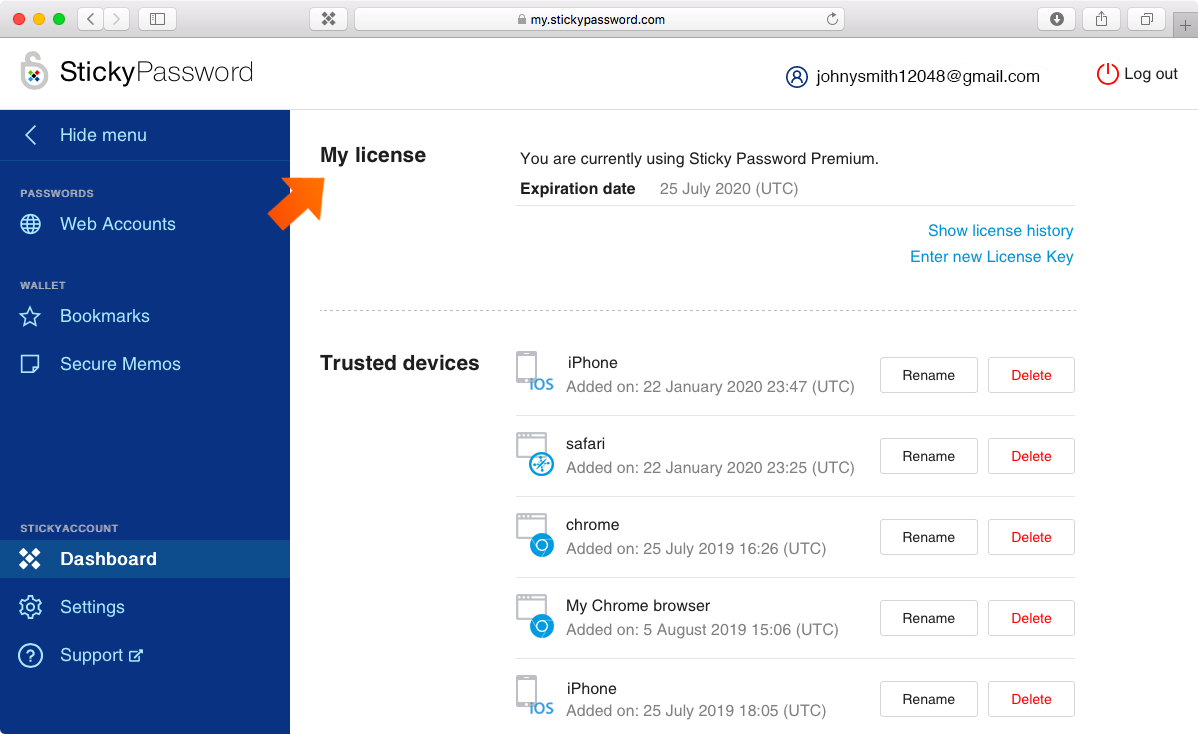Delete My Chrome browser device
Viewport: 1198px width, 734px height.
1031,618
